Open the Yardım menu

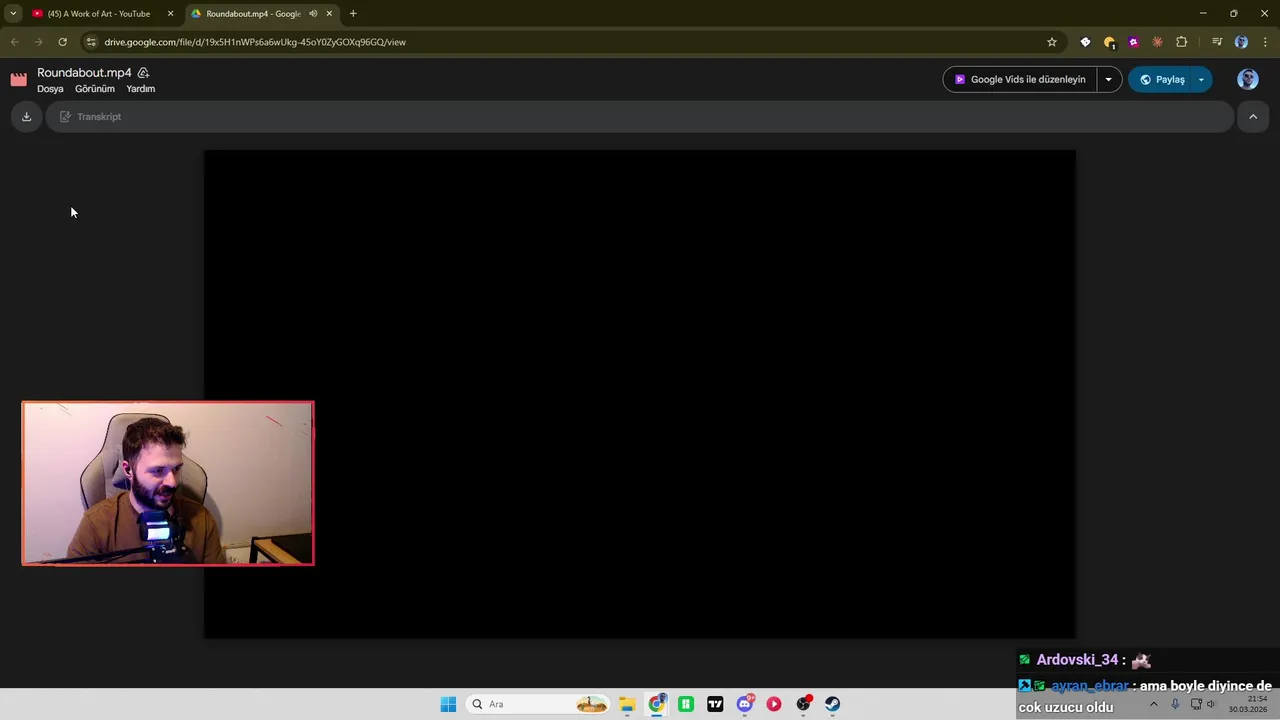click(140, 89)
